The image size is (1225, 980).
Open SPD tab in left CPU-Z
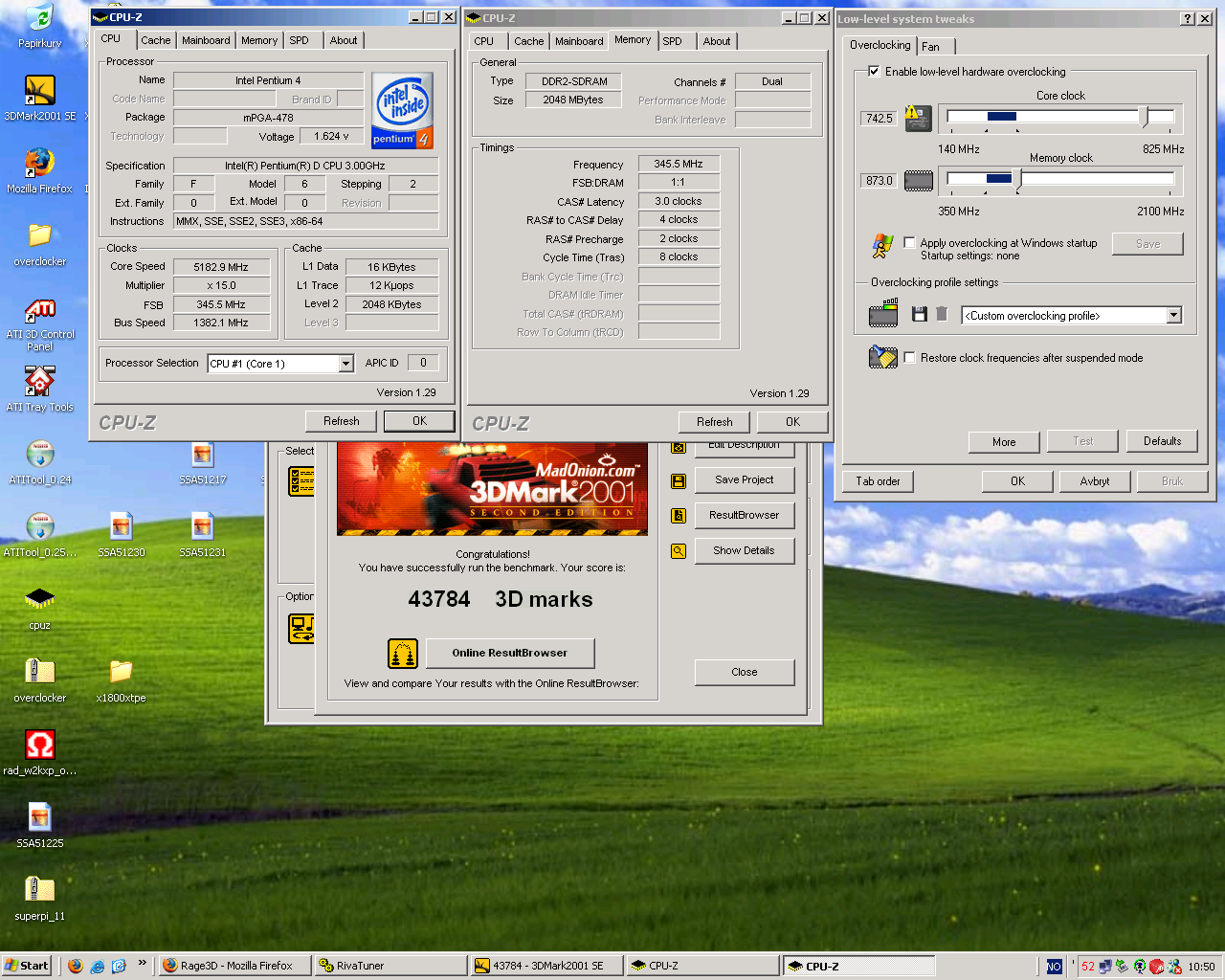(x=300, y=40)
